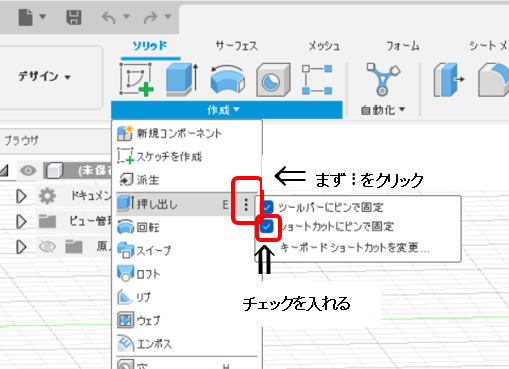This screenshot has width=509, height=369.
Task: Click the root component cube icon
Action: 54,171
